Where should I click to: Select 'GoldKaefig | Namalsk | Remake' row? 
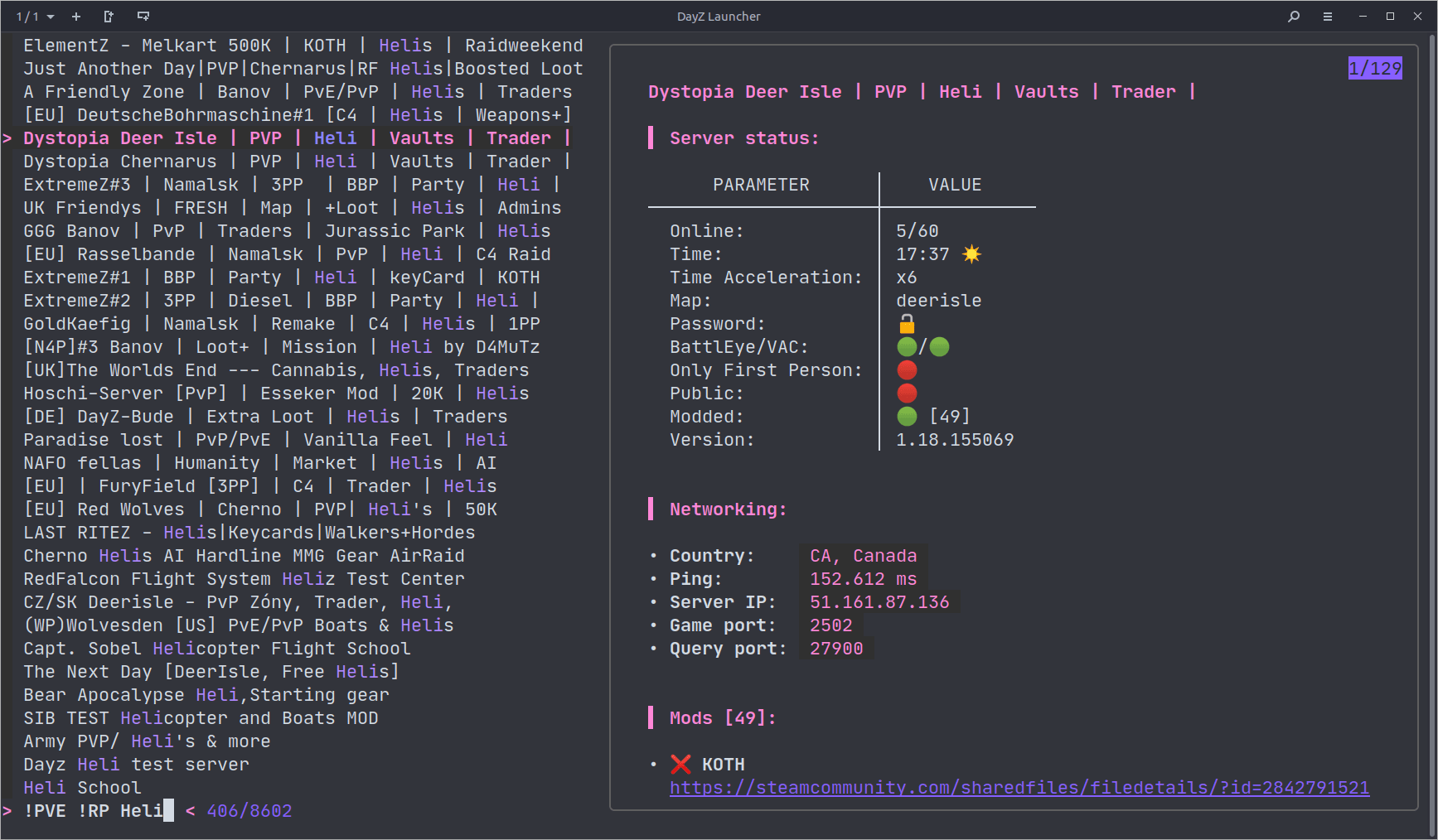pyautogui.click(x=282, y=324)
